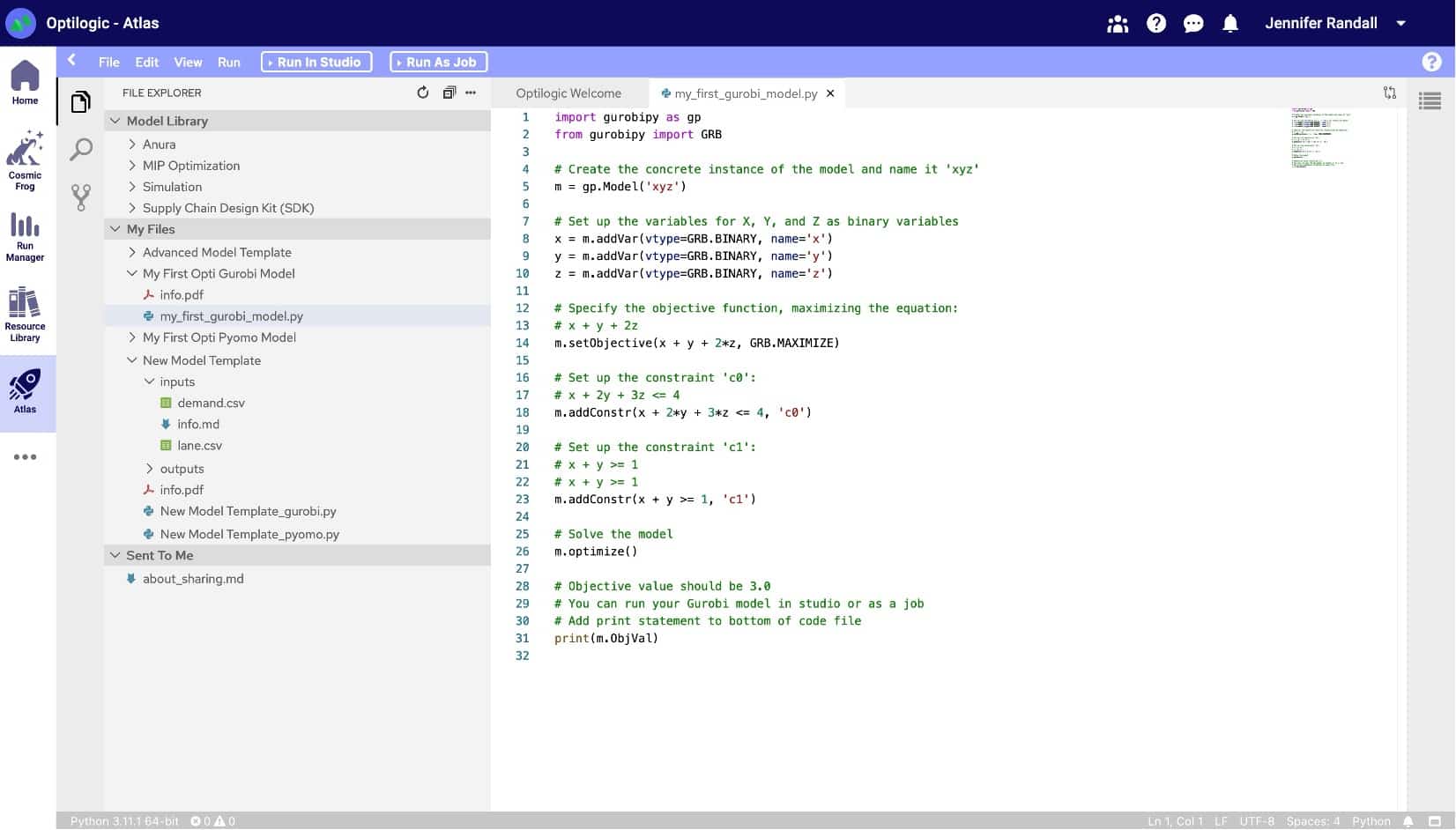Click Run As Job button

pos(438,62)
